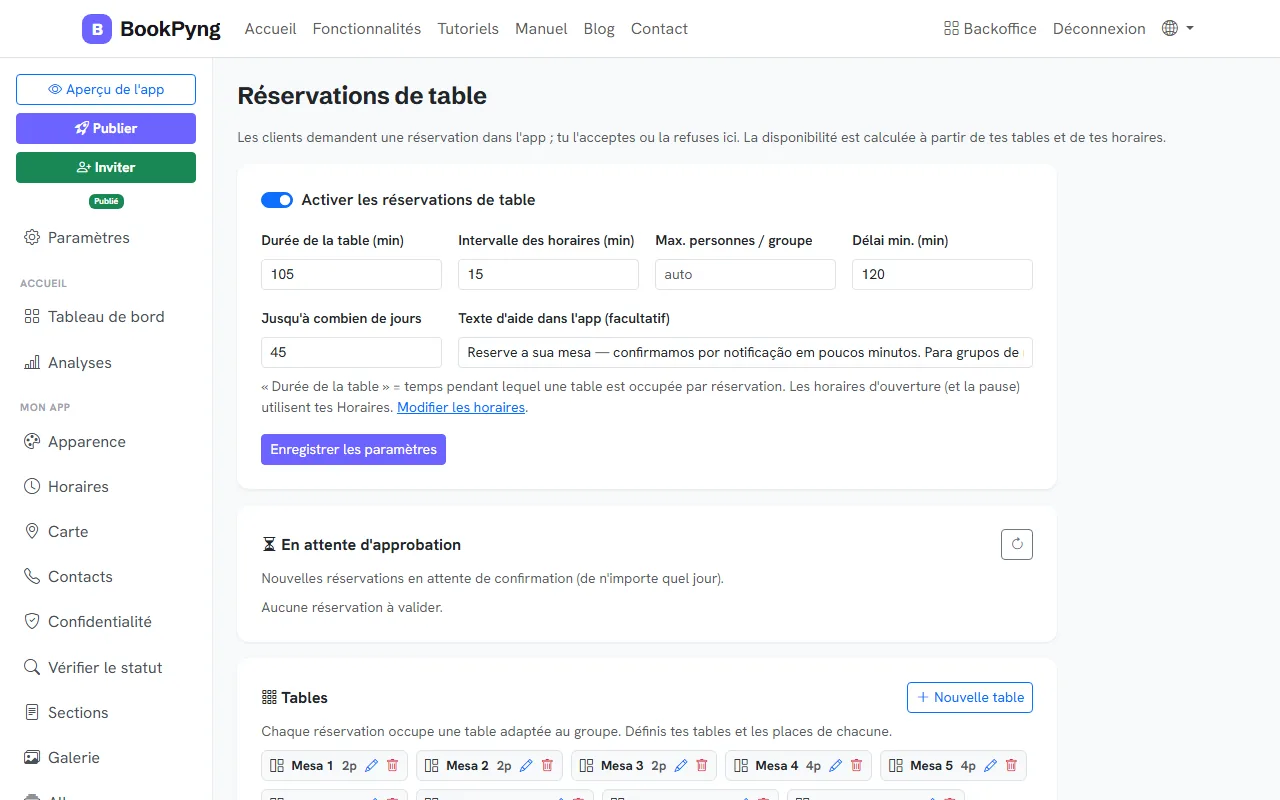Click the Publier button

(x=106, y=128)
